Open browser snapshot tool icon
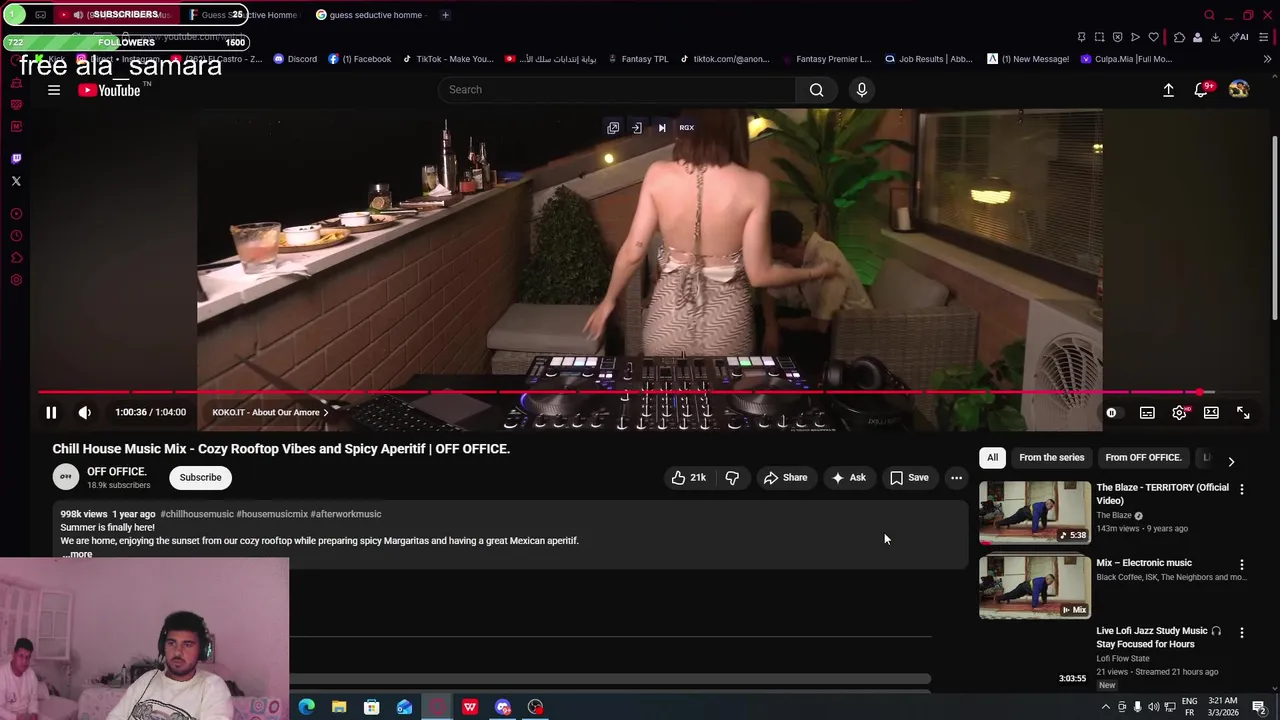 tap(1099, 37)
